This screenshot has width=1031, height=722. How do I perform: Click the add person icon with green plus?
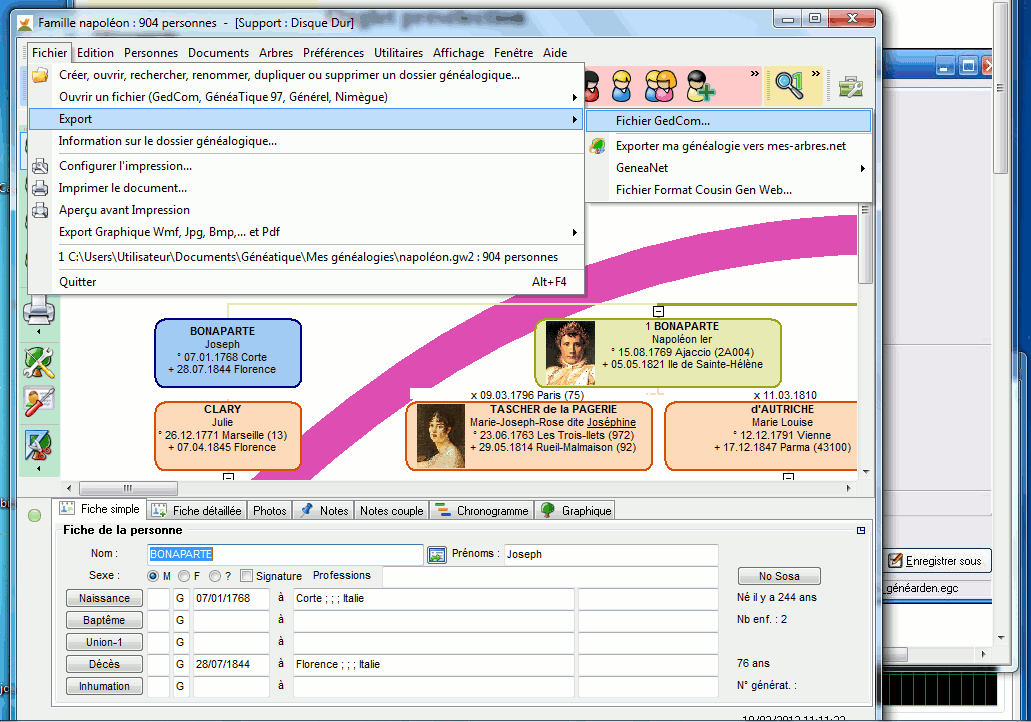tap(700, 85)
